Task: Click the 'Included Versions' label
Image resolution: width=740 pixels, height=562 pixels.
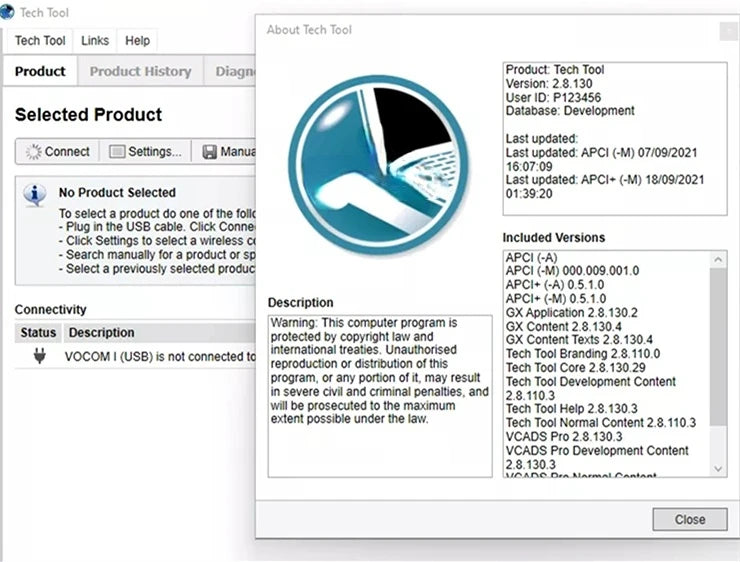Action: click(x=554, y=237)
